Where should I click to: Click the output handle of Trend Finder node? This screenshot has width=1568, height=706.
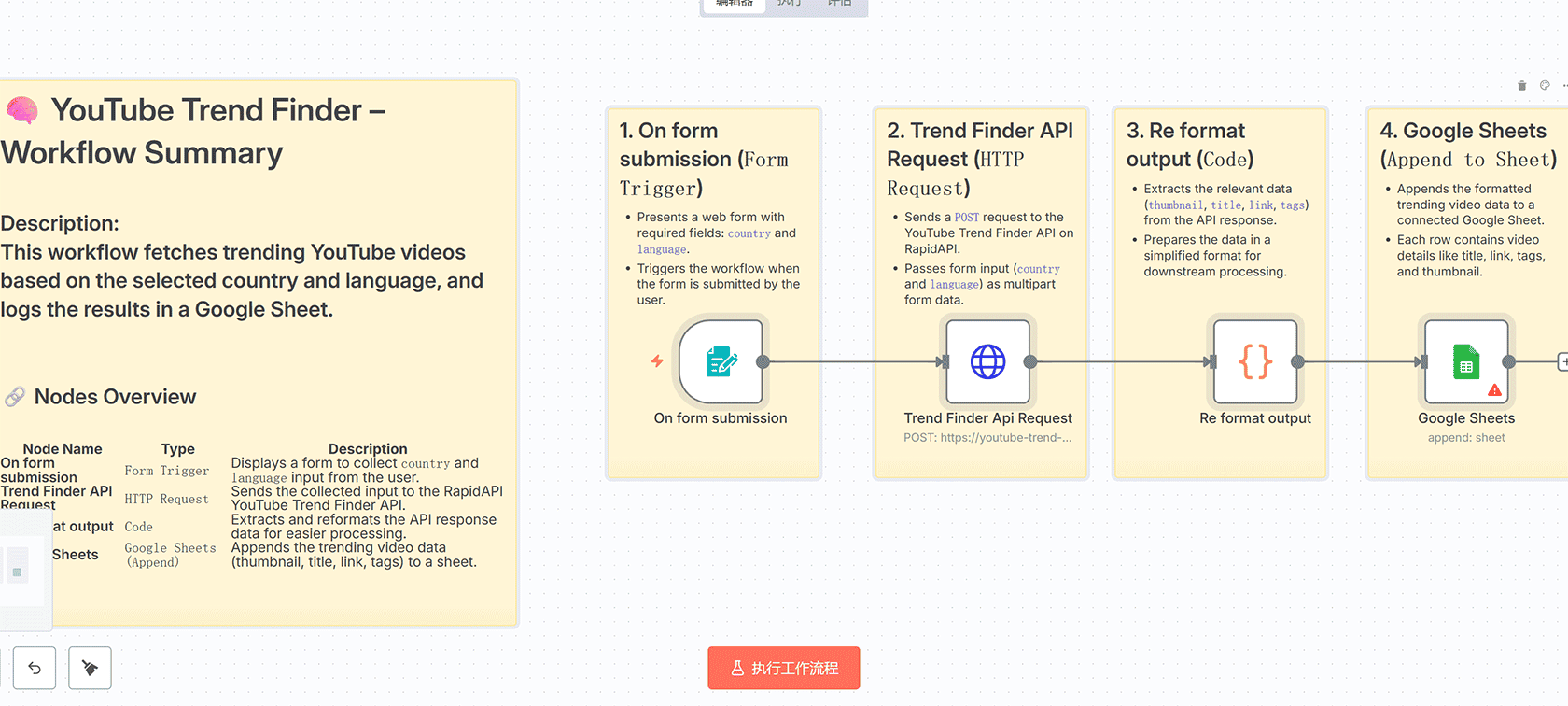point(1030,362)
